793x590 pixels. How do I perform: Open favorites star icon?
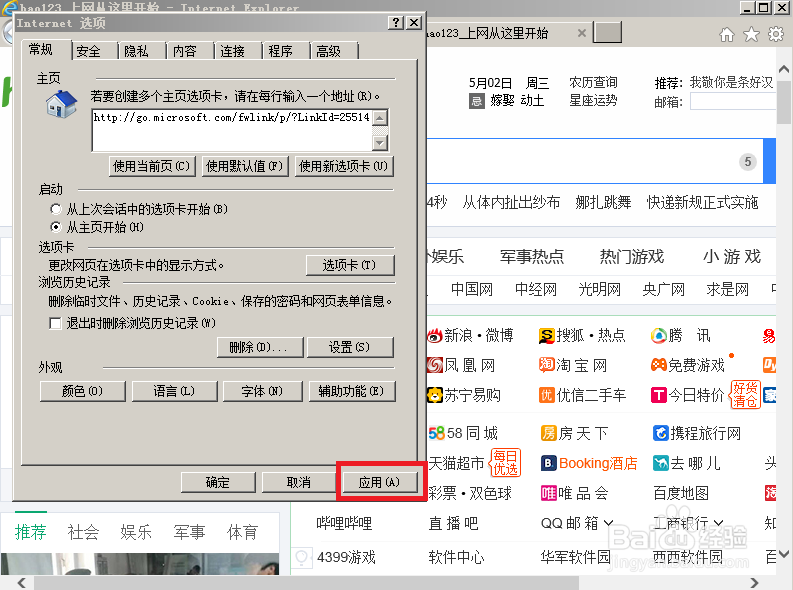[x=752, y=34]
